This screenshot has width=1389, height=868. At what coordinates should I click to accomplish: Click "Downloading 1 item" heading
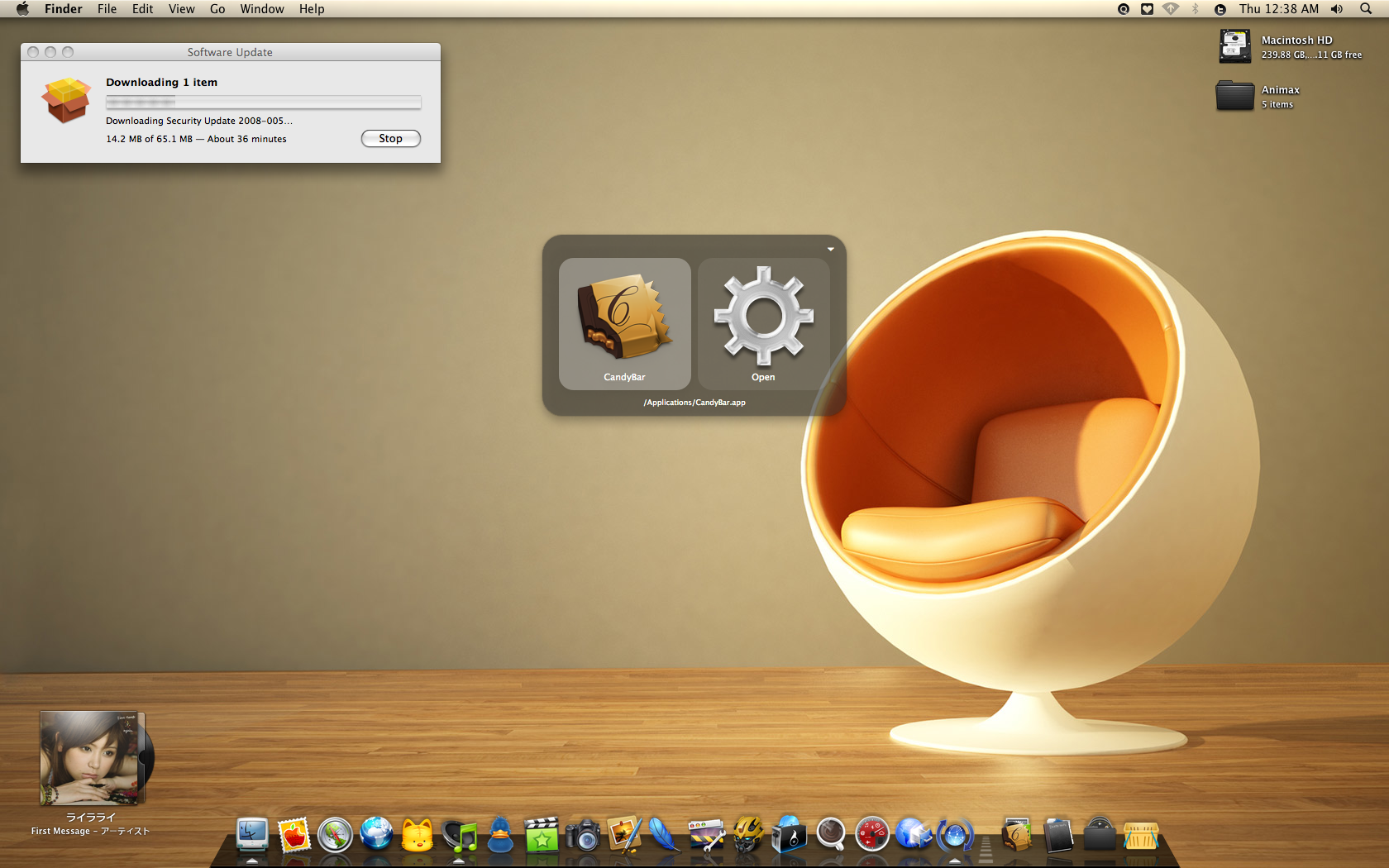click(x=162, y=83)
